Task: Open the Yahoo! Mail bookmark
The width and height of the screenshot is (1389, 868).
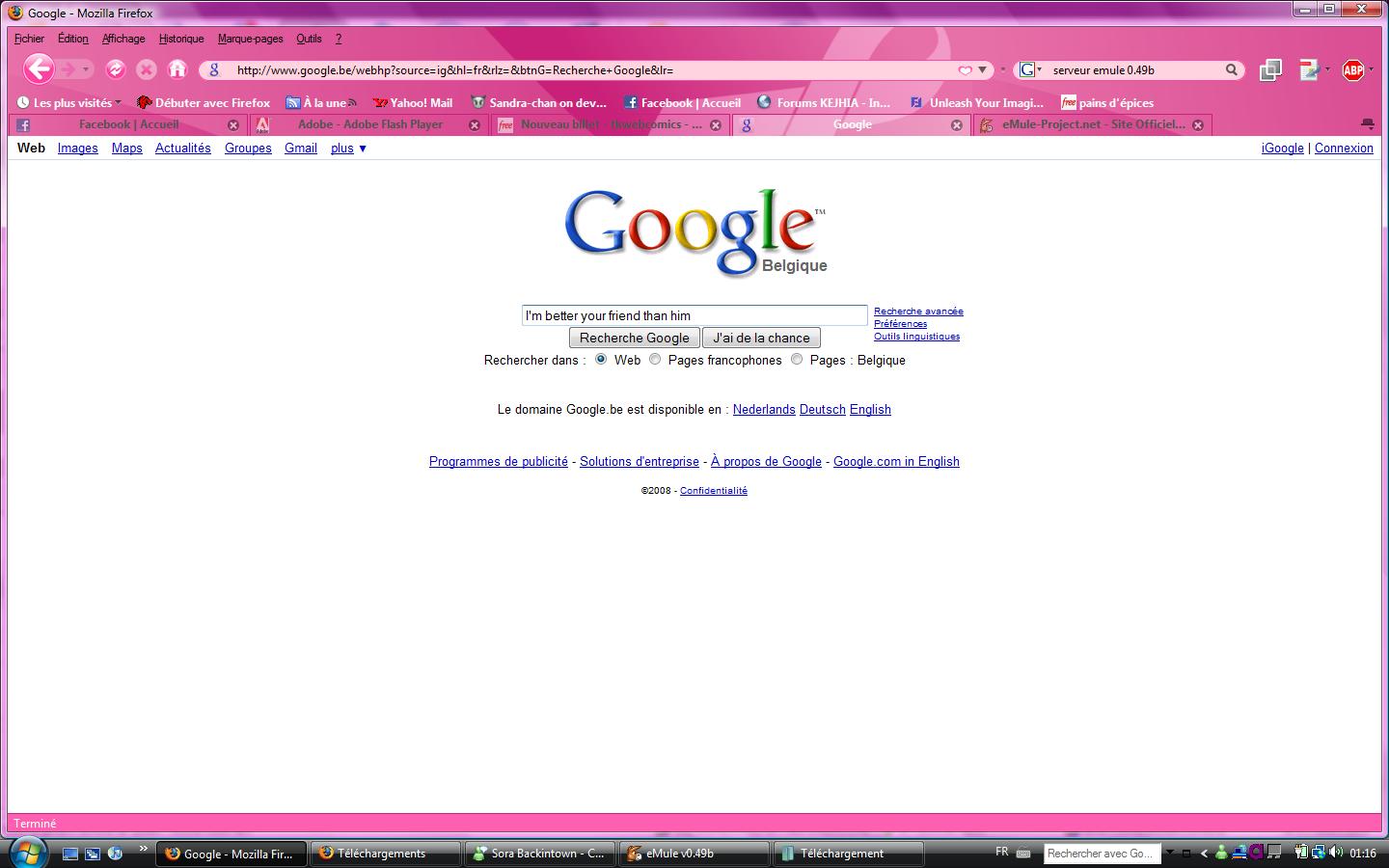Action: coord(413,102)
